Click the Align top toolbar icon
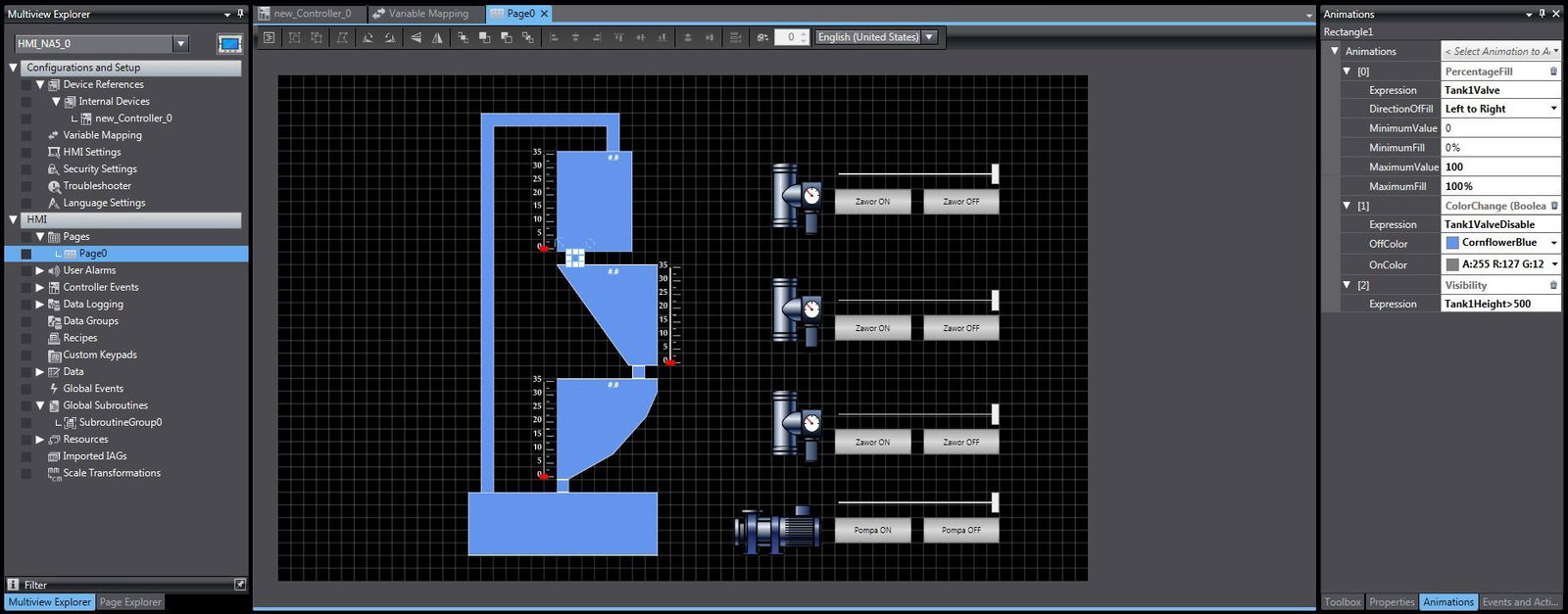 pos(618,37)
